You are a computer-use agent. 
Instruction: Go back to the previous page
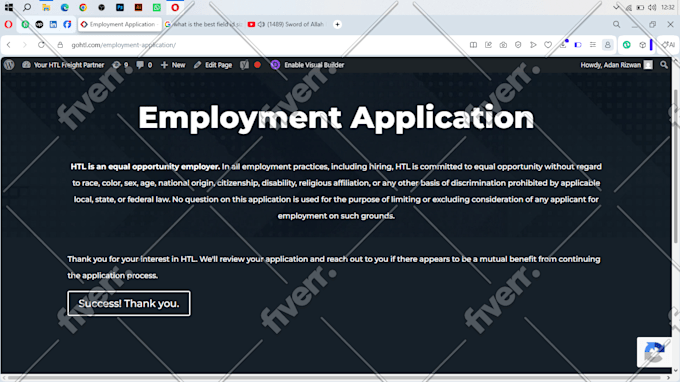pos(9,45)
